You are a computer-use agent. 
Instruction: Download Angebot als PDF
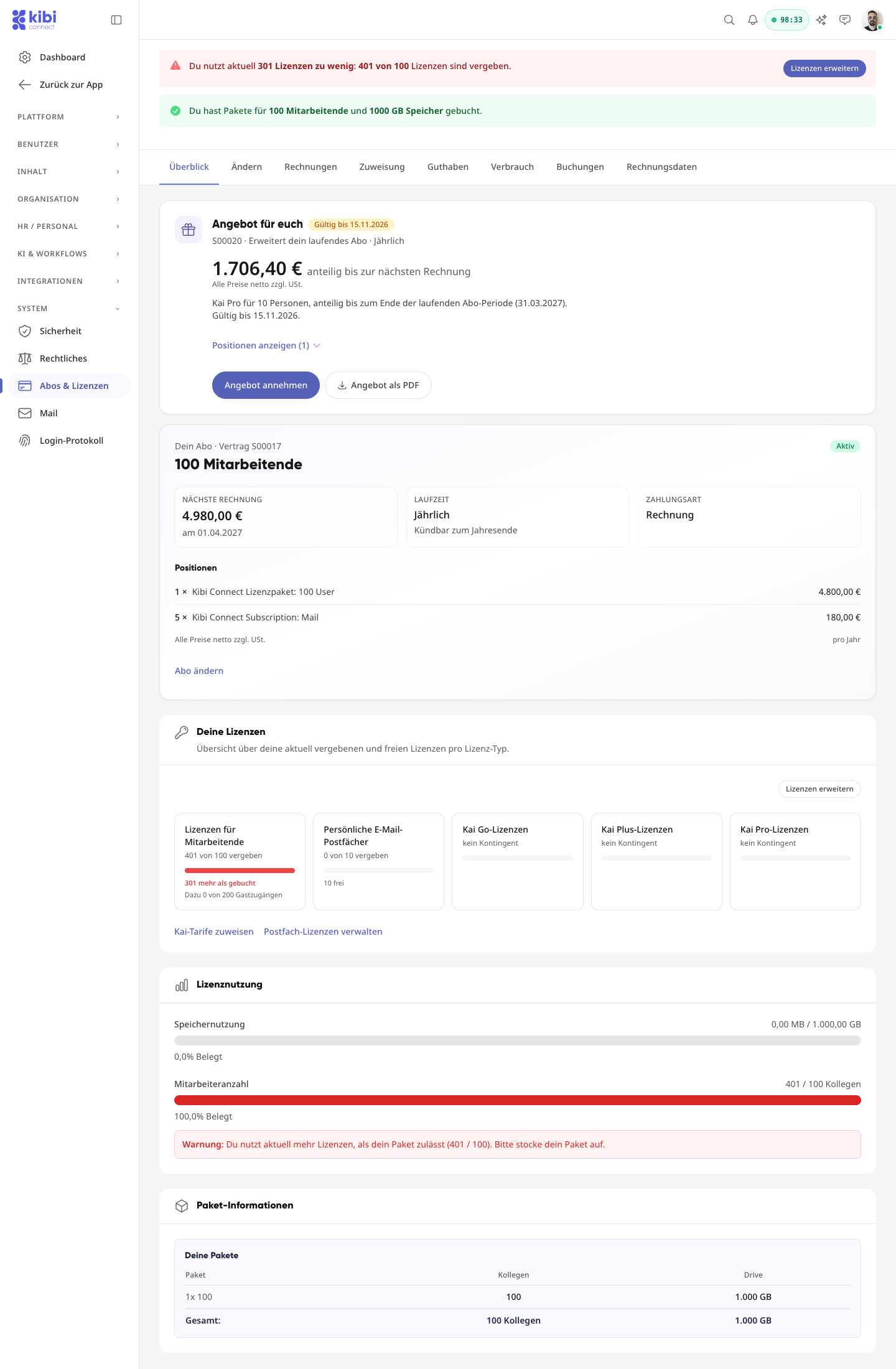pyautogui.click(x=378, y=385)
